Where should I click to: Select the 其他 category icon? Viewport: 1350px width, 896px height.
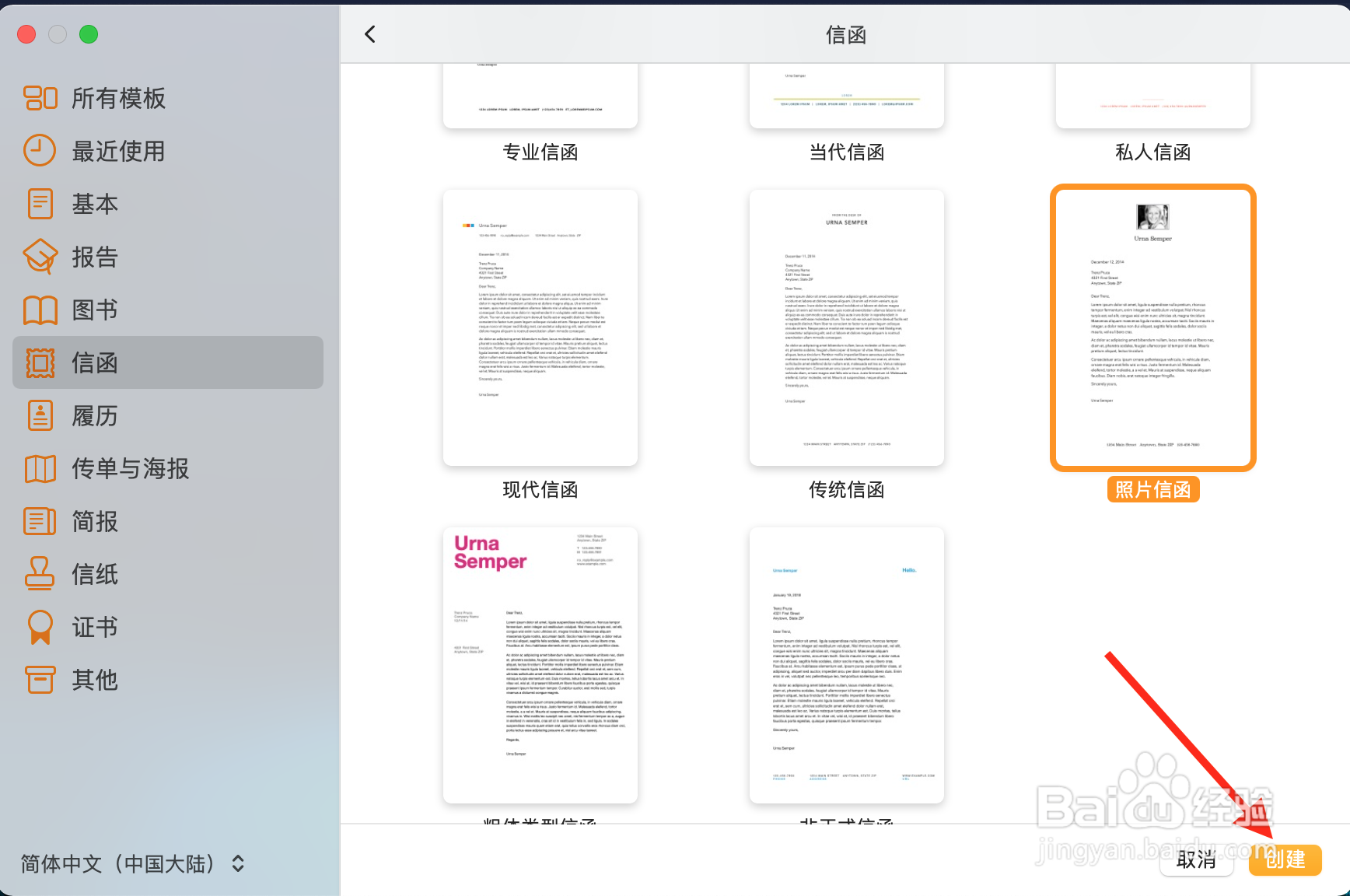(40, 681)
